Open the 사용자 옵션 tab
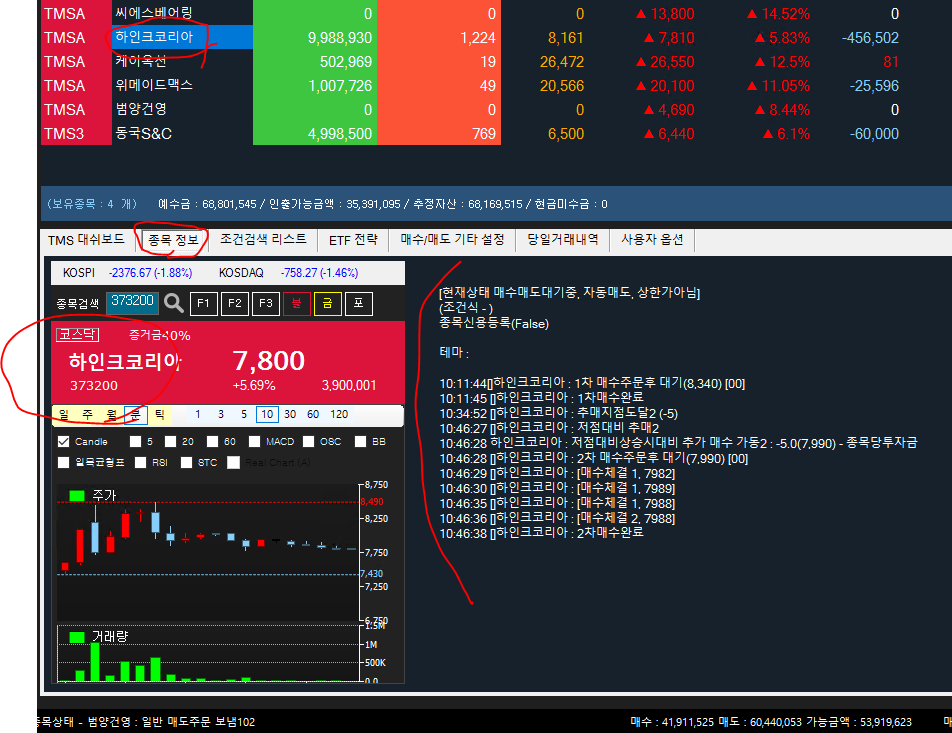Screen dimensions: 952x733 pos(652,240)
